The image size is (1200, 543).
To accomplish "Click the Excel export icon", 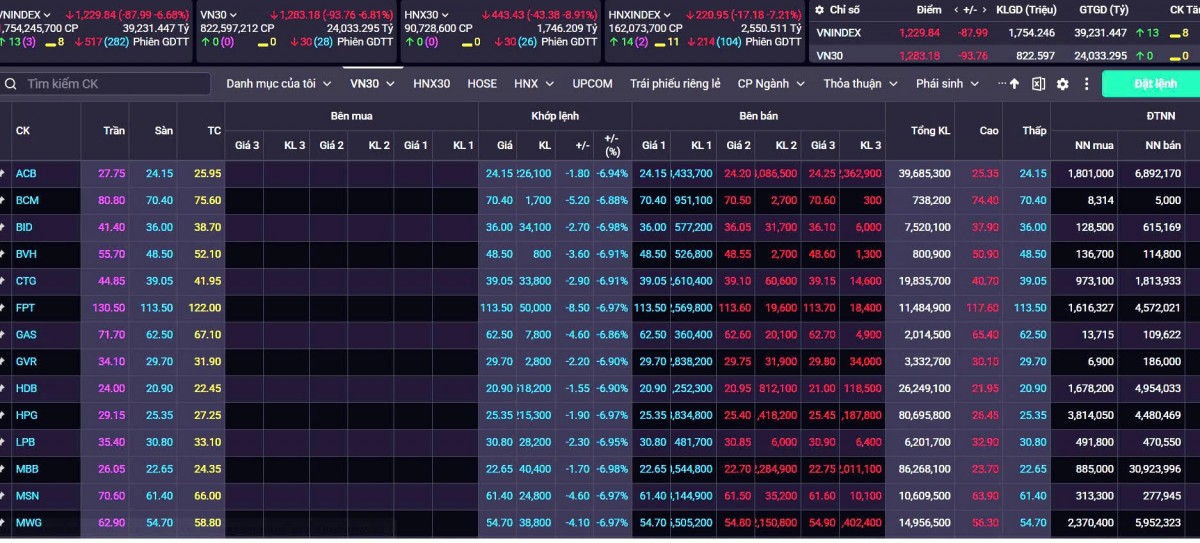I will click(1038, 84).
